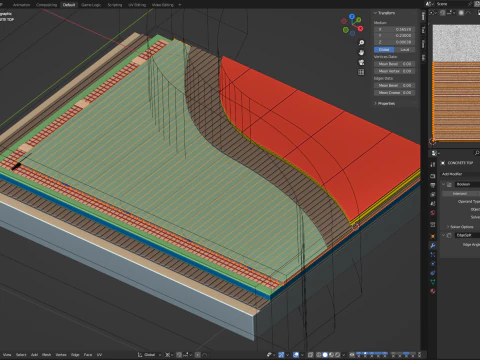Open the Object Constraints tab icon

click(x=433, y=273)
